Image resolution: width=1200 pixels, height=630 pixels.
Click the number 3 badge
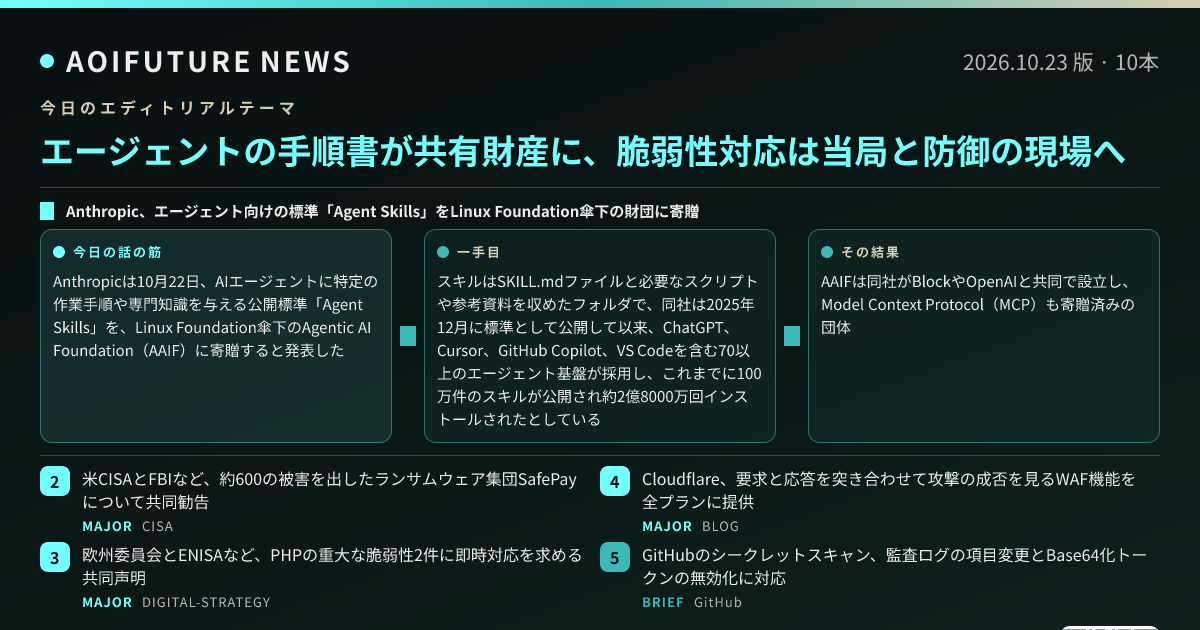[55, 557]
